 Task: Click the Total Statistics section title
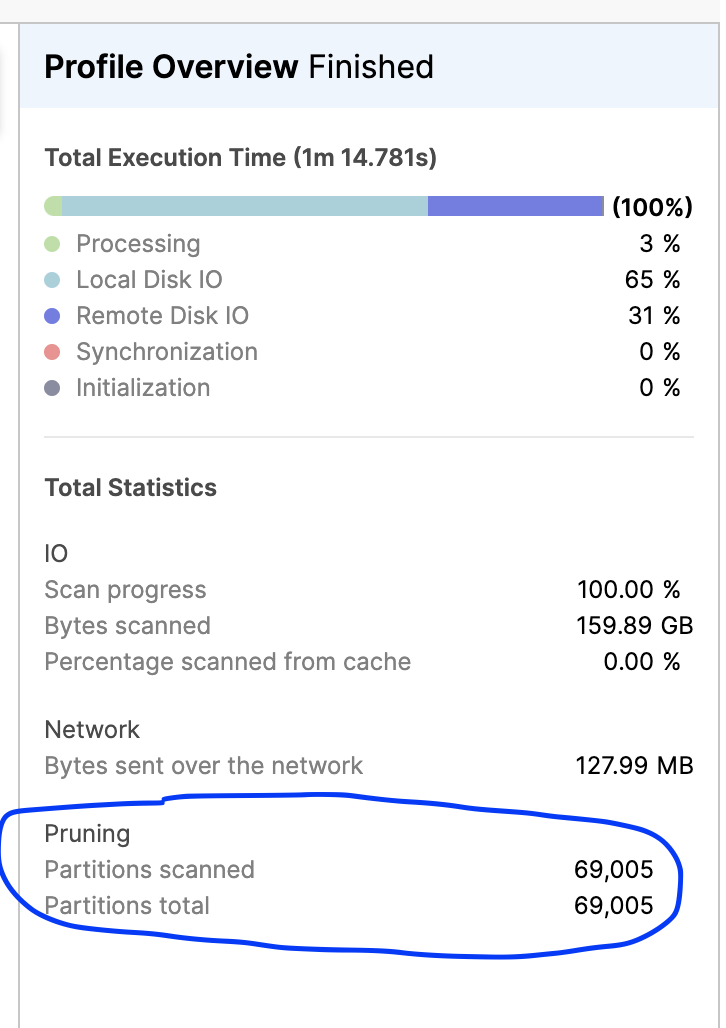pos(131,488)
